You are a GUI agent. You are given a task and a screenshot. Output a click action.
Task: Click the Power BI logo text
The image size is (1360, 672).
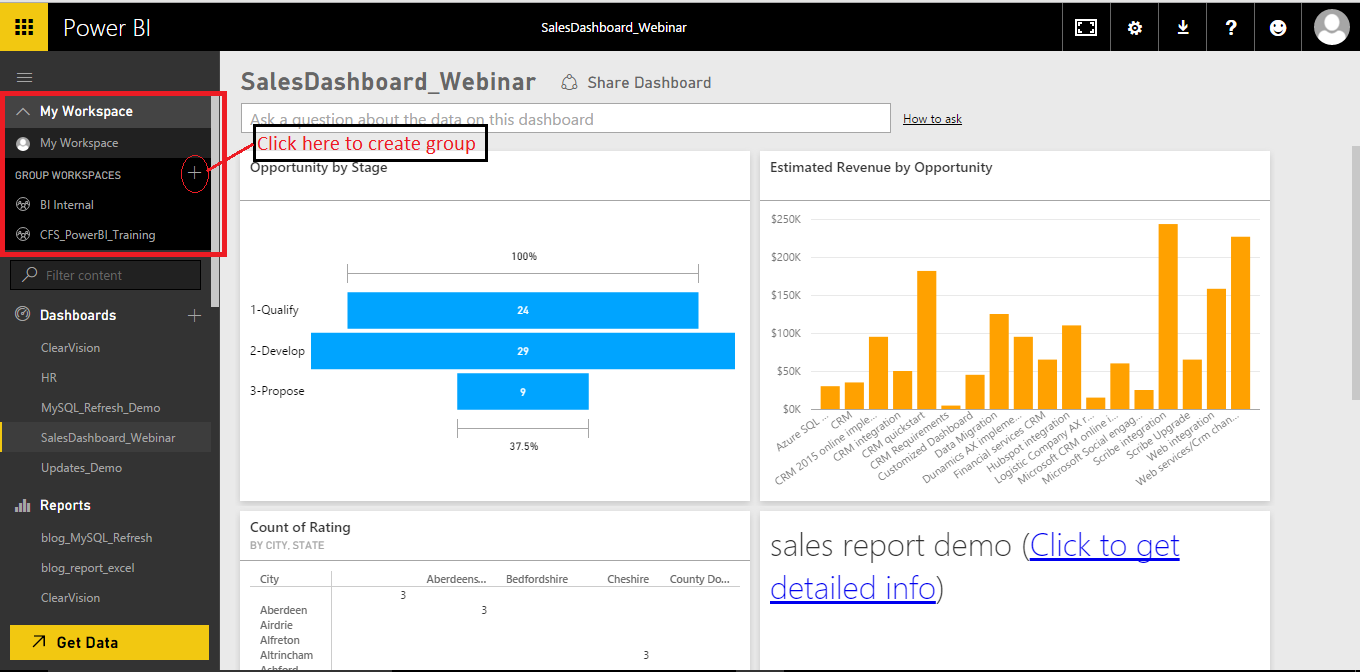pos(107,28)
